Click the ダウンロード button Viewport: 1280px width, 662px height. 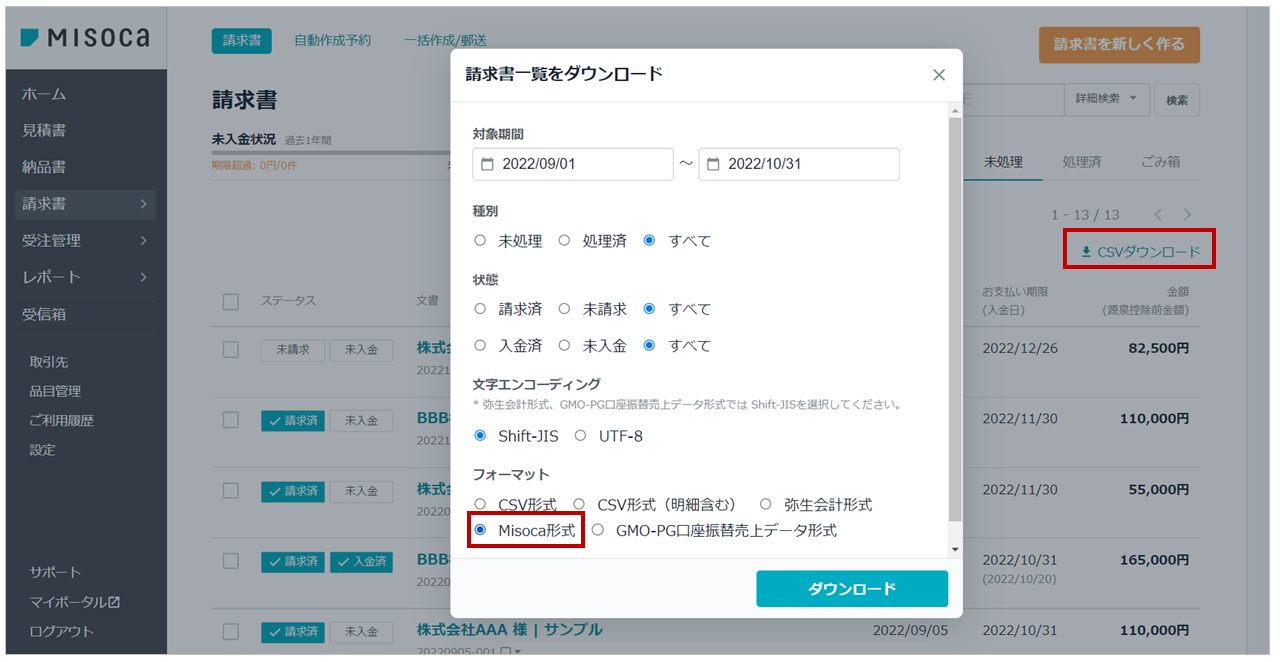pyautogui.click(x=852, y=589)
